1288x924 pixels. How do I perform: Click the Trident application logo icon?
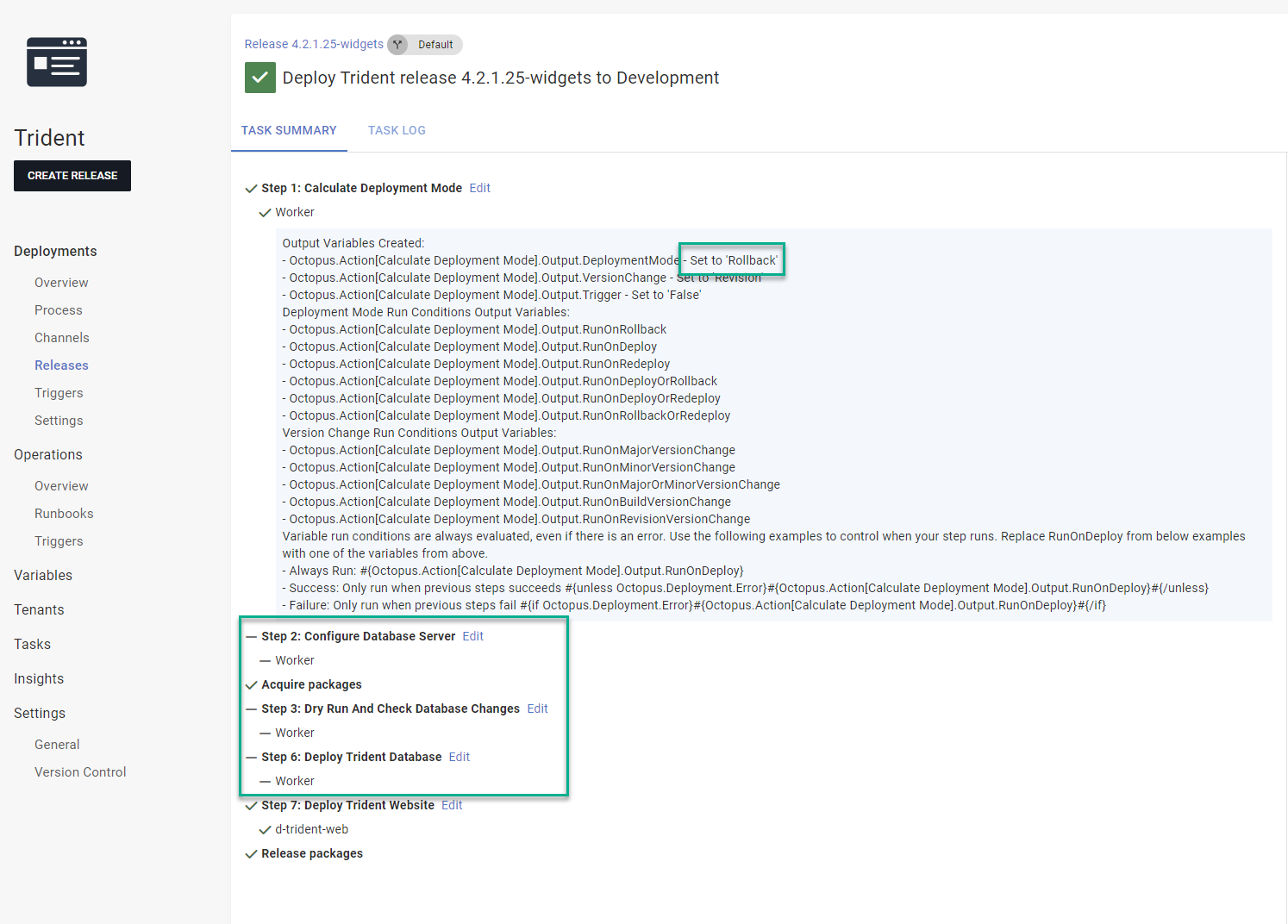click(57, 61)
